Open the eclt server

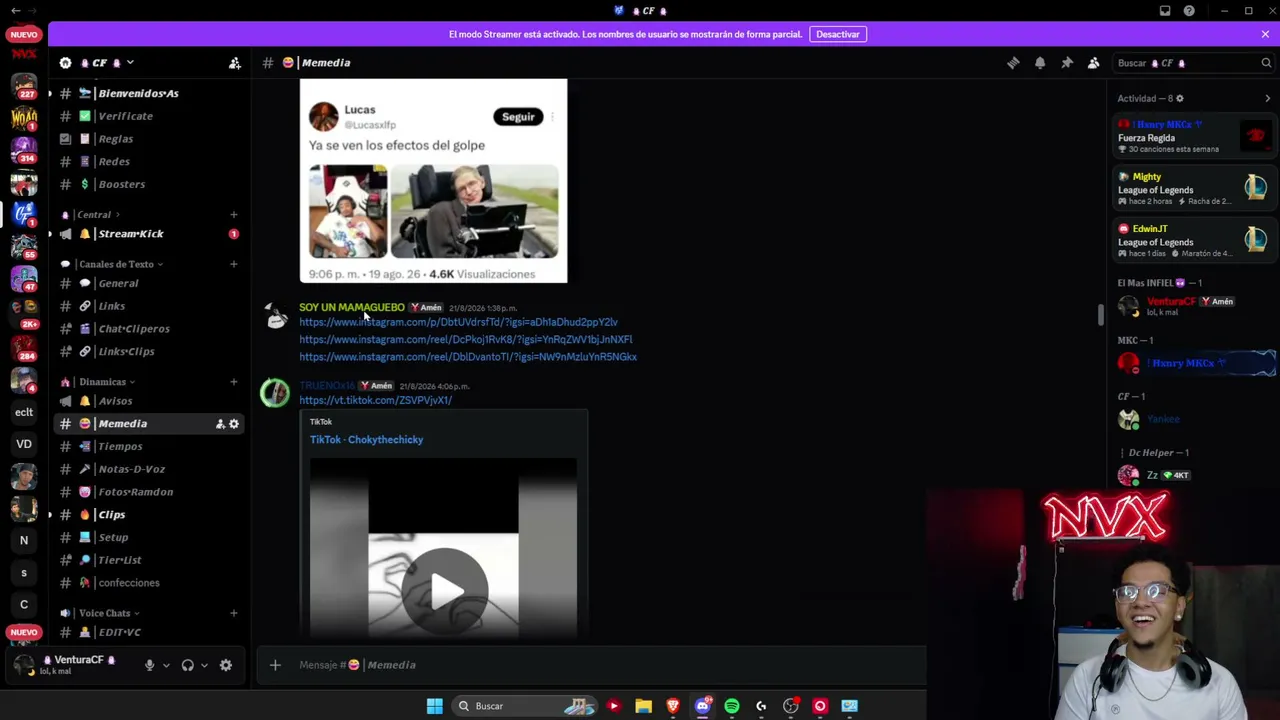tap(24, 412)
